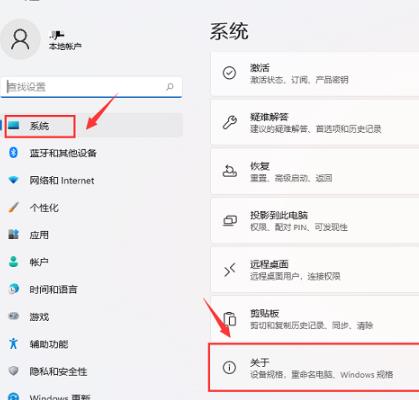This screenshot has width=419, height=400.
Task: Open the 剪贴板 settings card
Action: pos(315,319)
